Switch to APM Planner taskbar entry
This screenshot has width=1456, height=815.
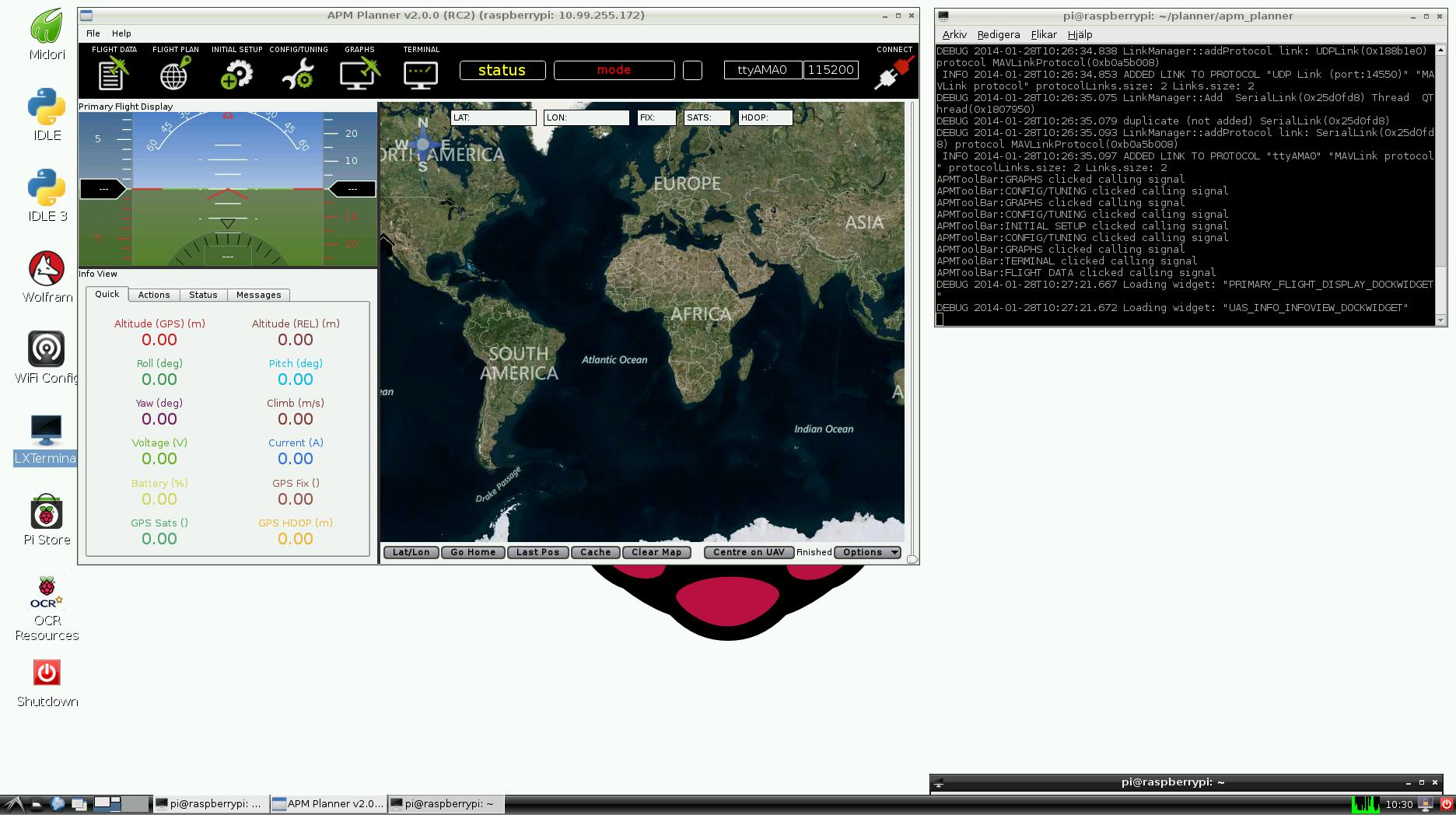[x=327, y=804]
